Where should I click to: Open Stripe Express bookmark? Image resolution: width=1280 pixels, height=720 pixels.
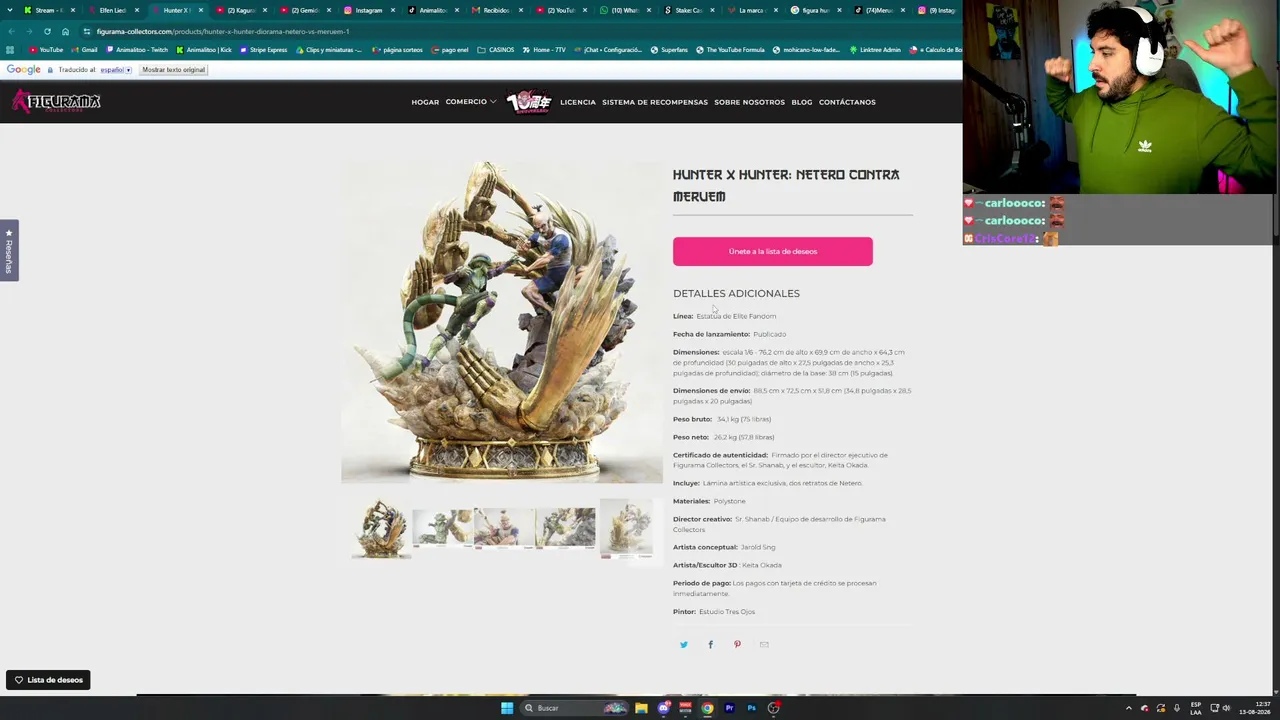tap(263, 49)
